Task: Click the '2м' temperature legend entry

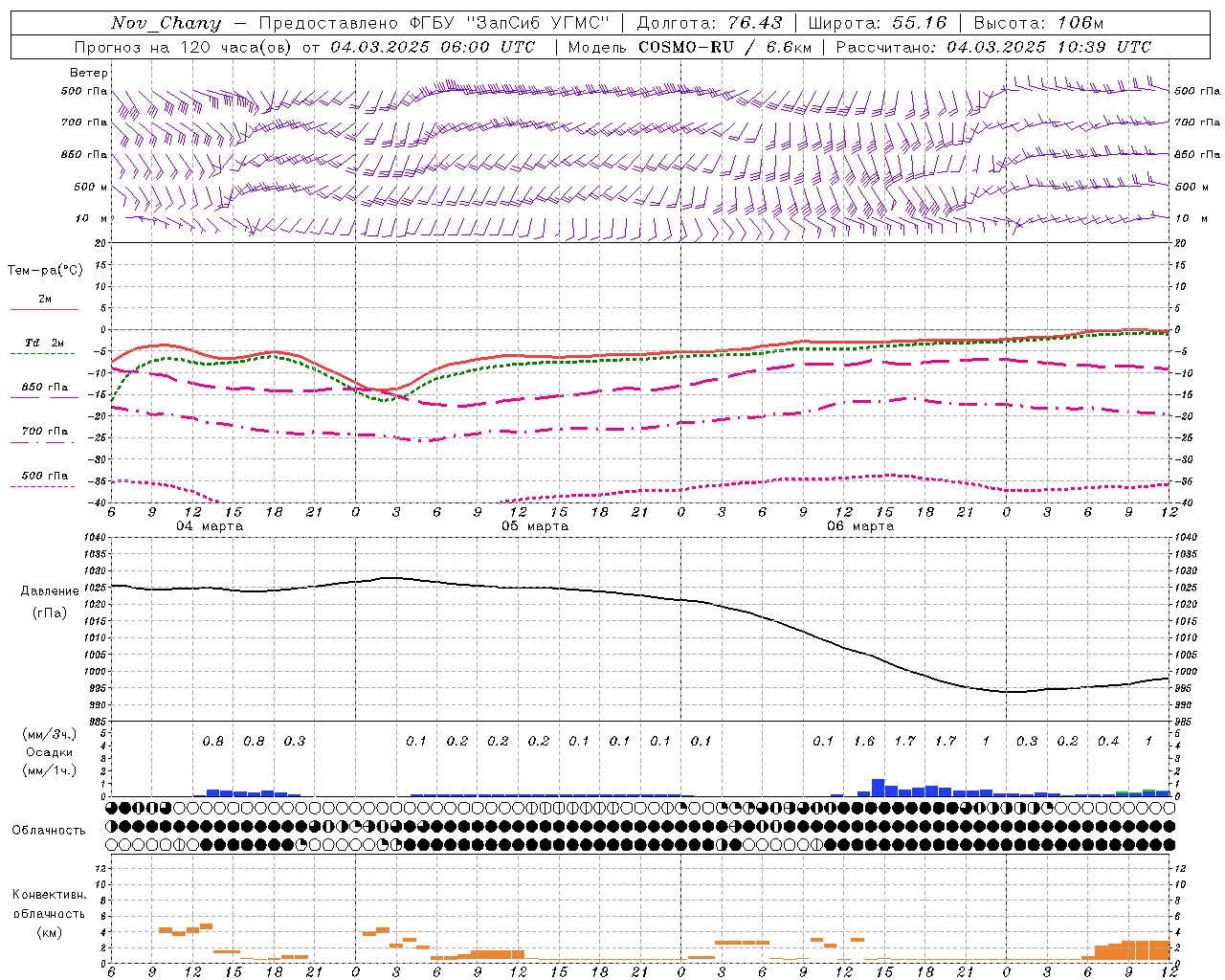Action: click(x=45, y=300)
